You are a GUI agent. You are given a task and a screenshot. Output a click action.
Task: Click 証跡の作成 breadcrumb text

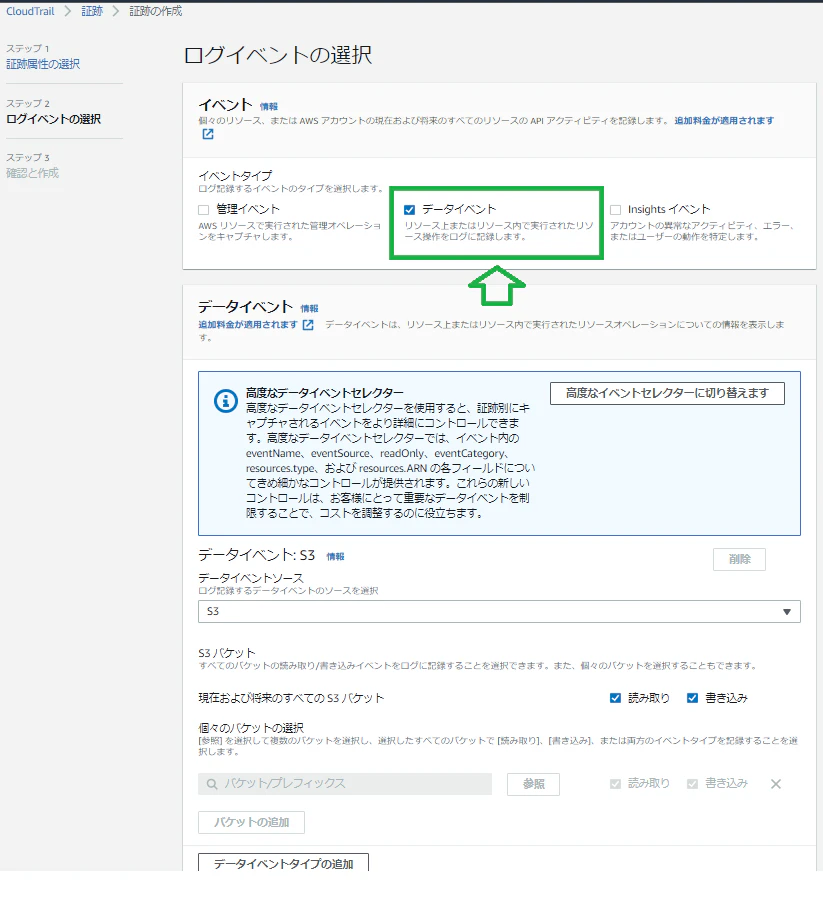coord(155,11)
